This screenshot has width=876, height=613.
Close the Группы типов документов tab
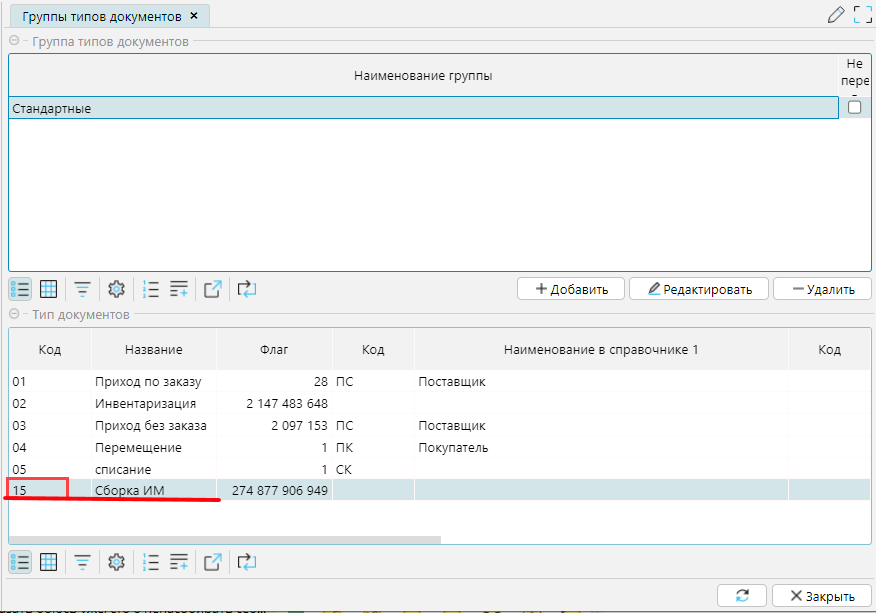(193, 15)
